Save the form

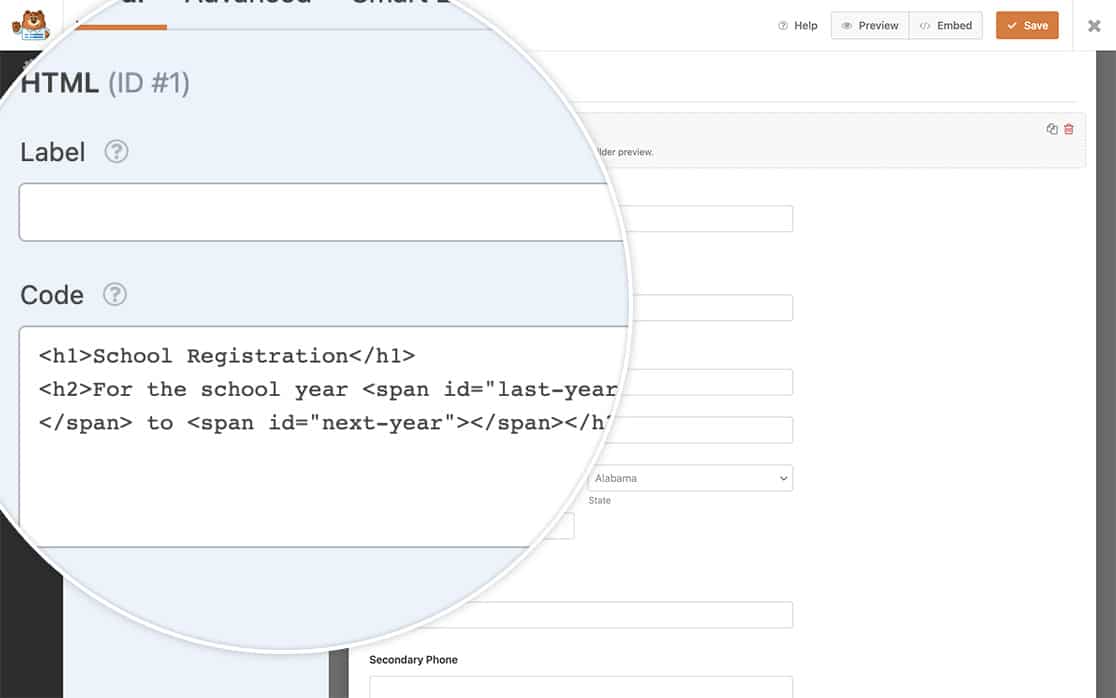pyautogui.click(x=1030, y=25)
